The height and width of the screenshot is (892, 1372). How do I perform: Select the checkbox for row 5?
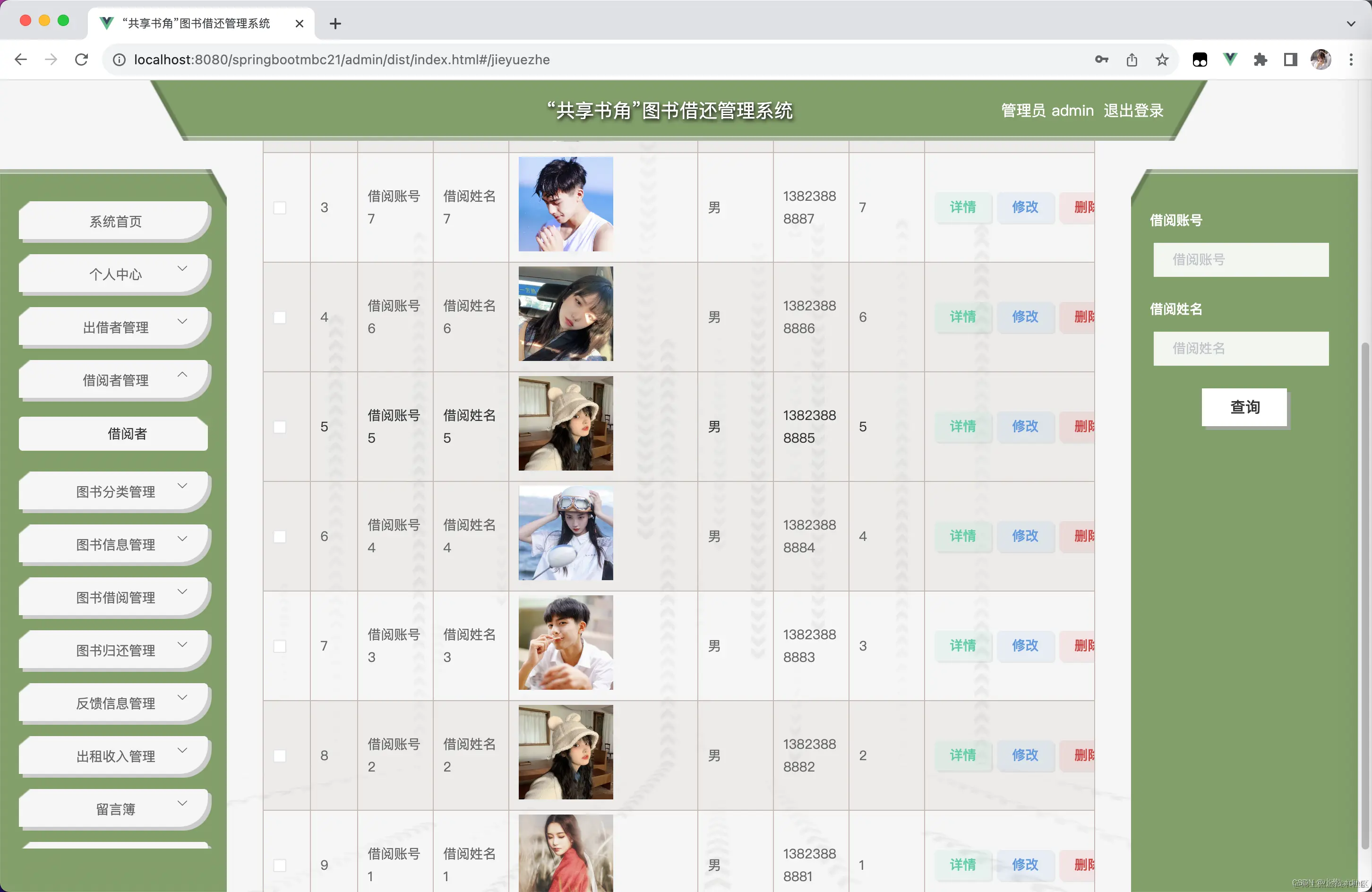pos(280,427)
